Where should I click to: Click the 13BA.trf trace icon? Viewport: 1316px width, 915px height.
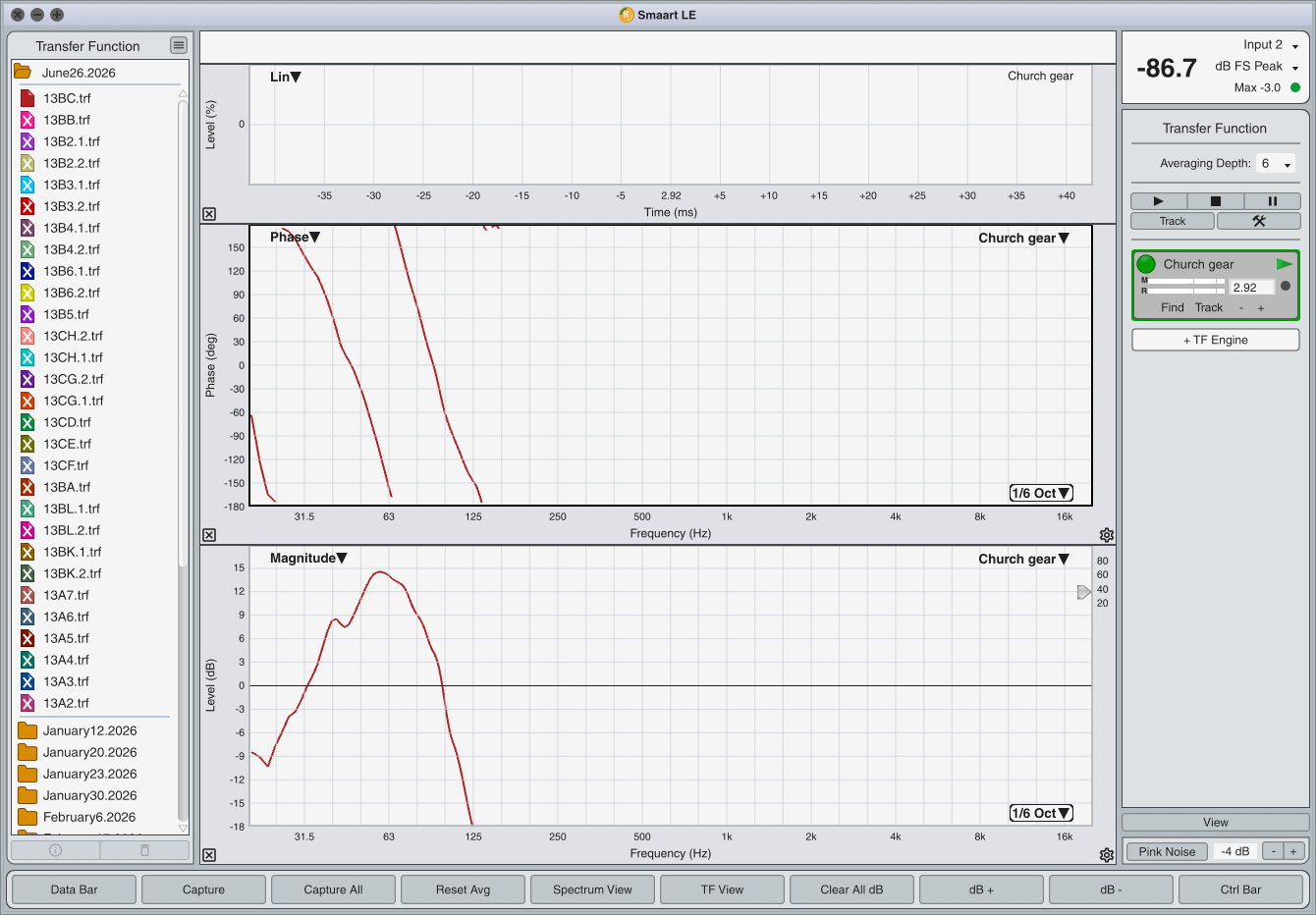(x=27, y=487)
